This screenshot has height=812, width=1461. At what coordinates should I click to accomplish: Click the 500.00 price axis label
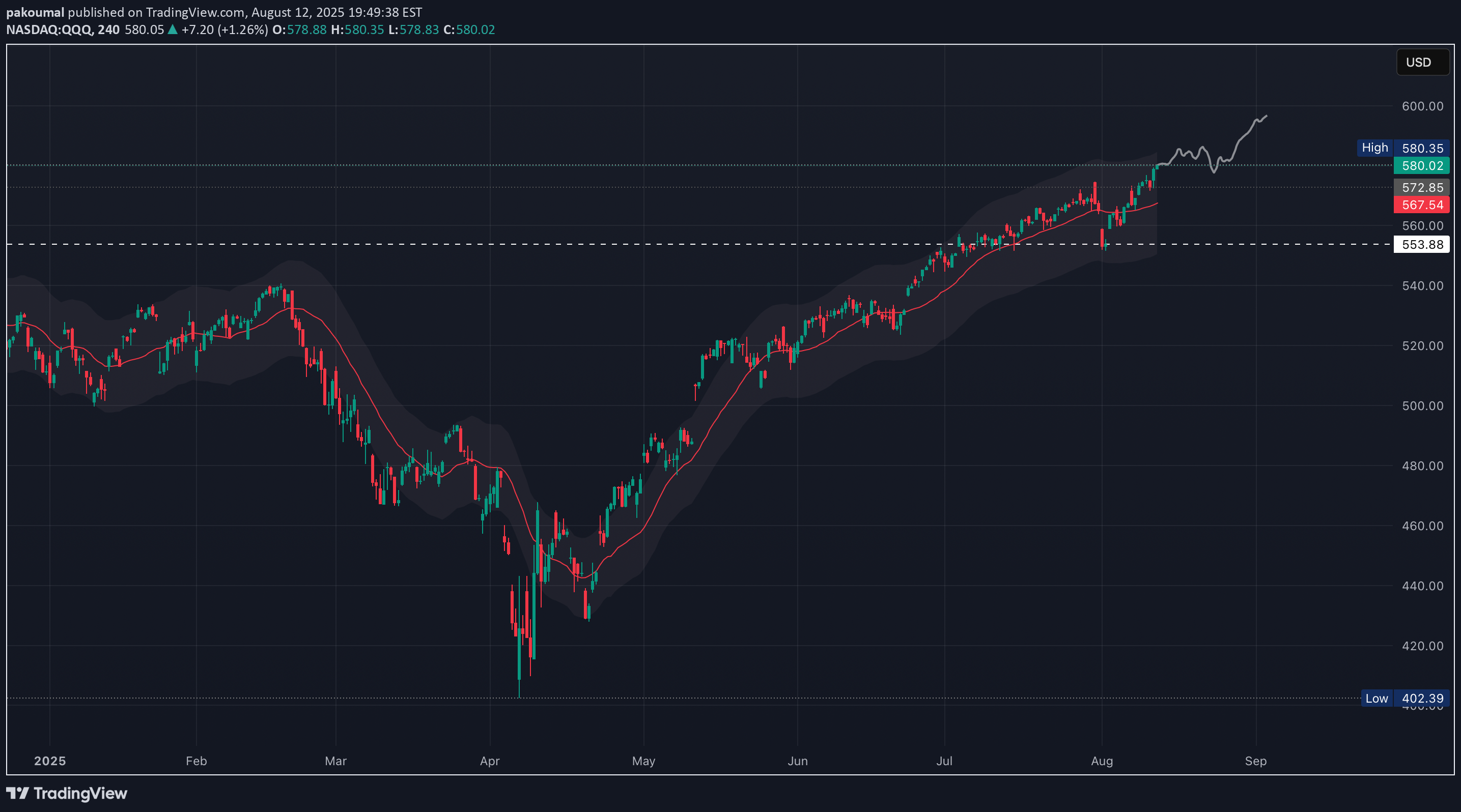(1422, 405)
